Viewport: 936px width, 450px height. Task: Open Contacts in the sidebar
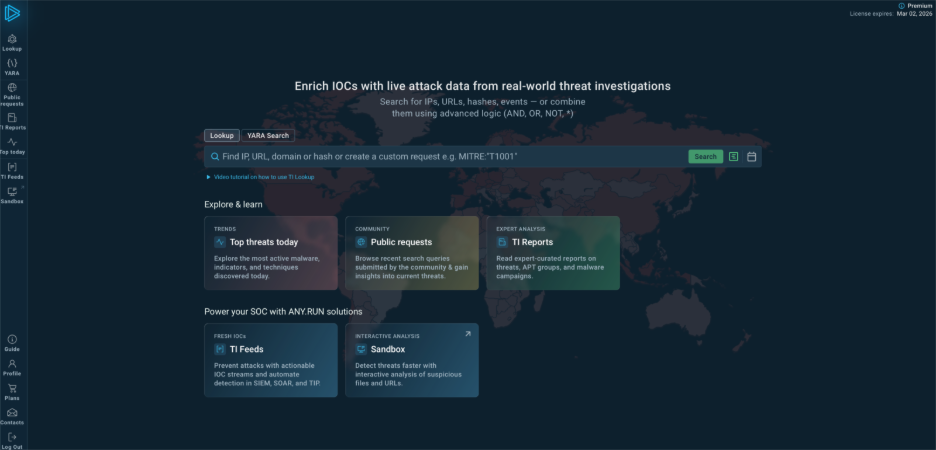[12, 416]
